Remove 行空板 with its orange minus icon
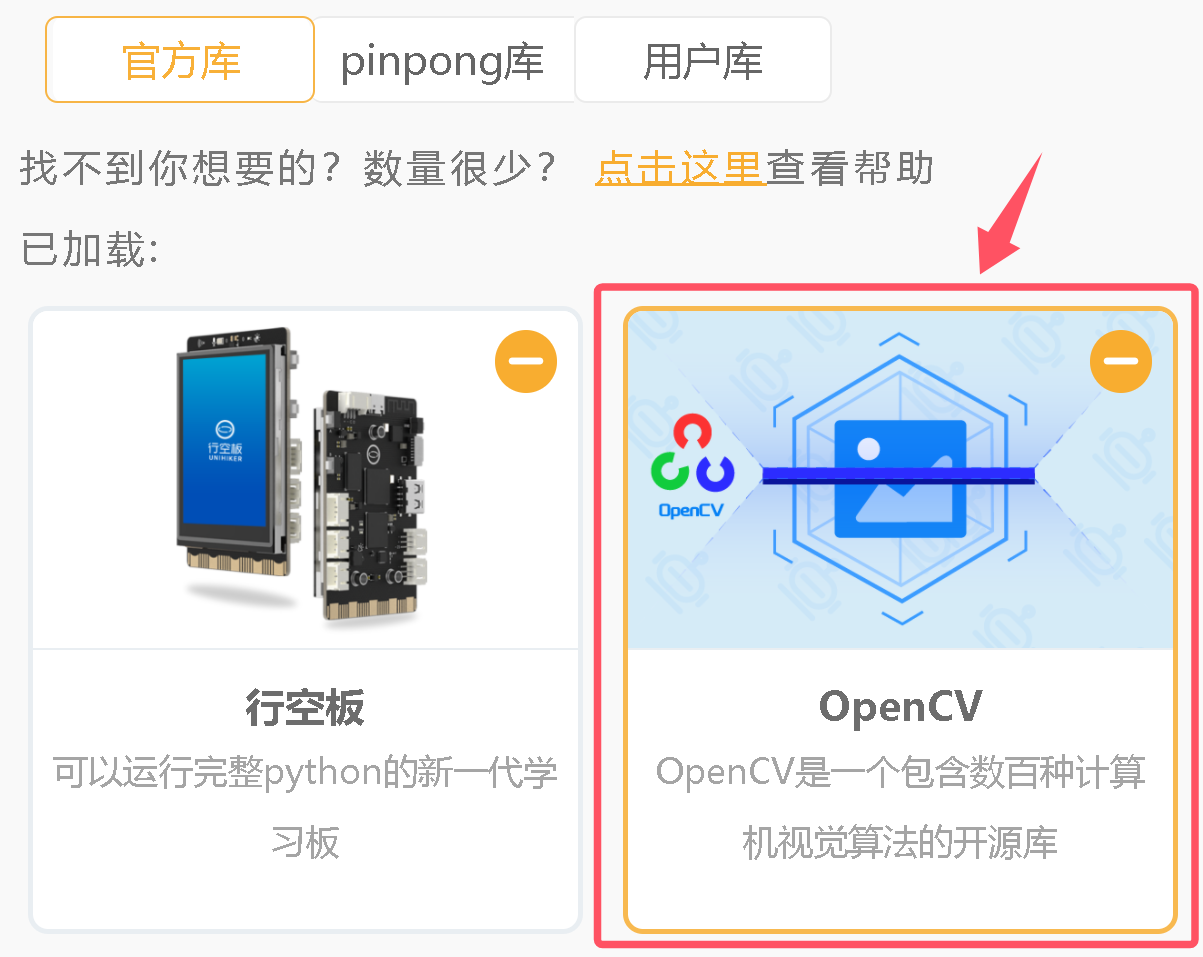This screenshot has height=957, width=1203. [526, 361]
